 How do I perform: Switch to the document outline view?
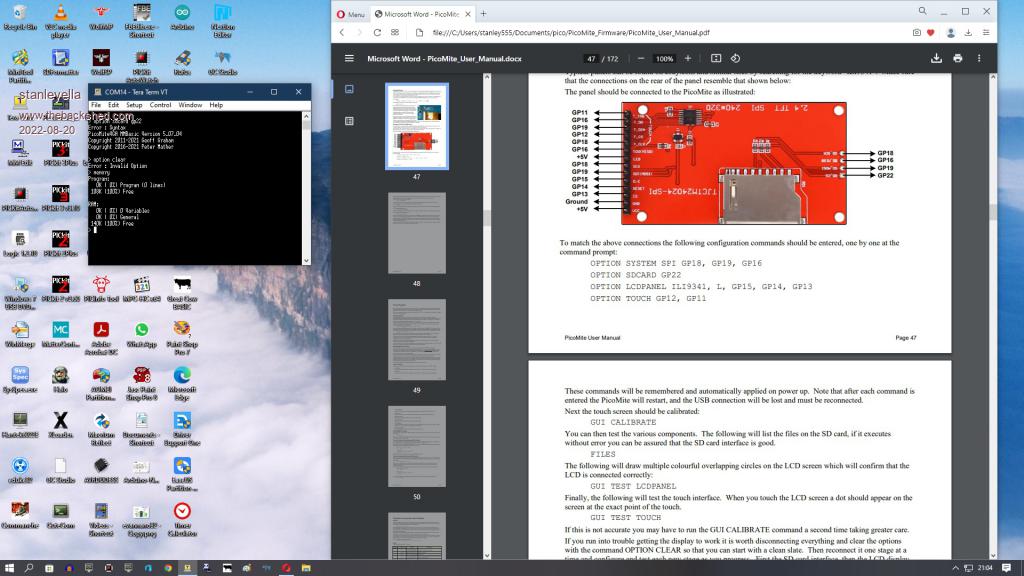tap(349, 121)
